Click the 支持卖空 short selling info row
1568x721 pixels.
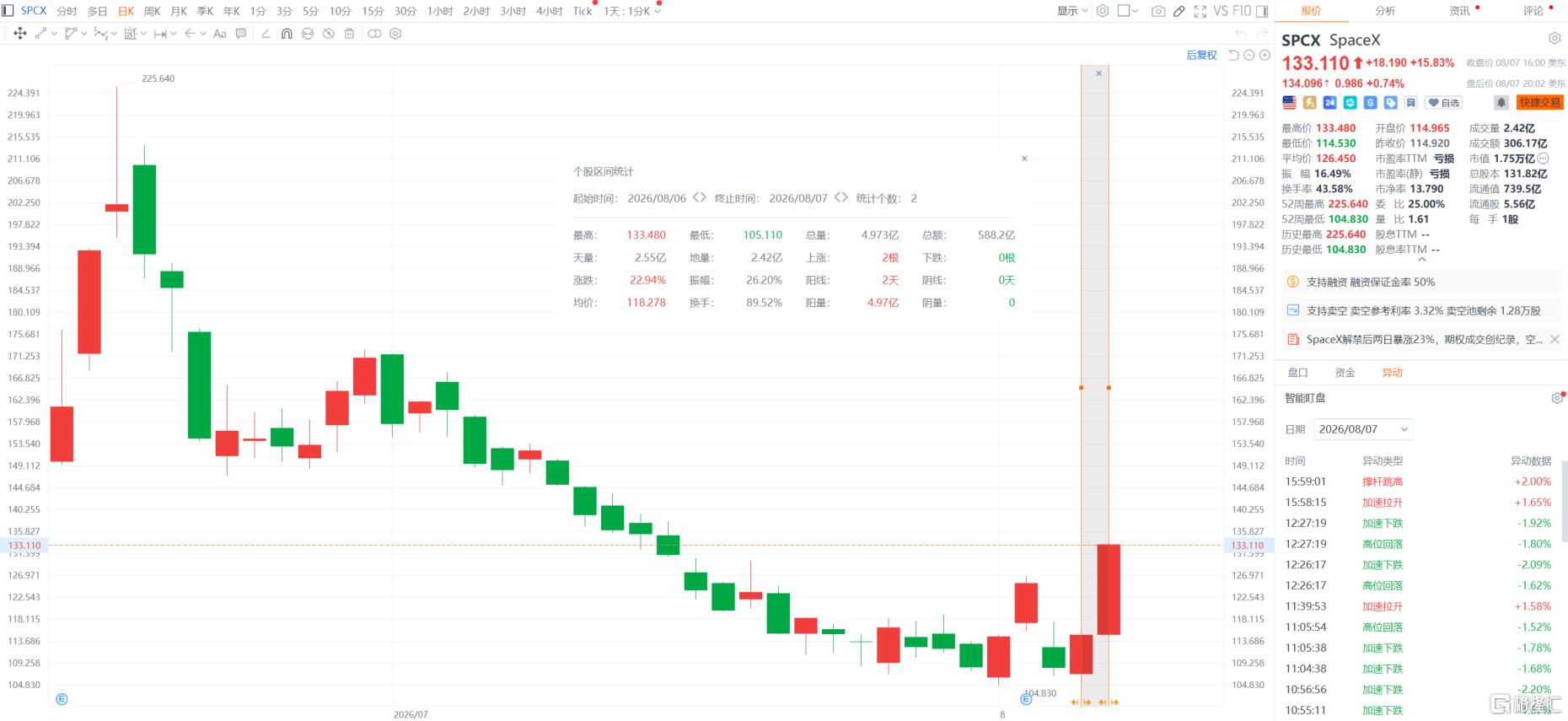(1422, 310)
